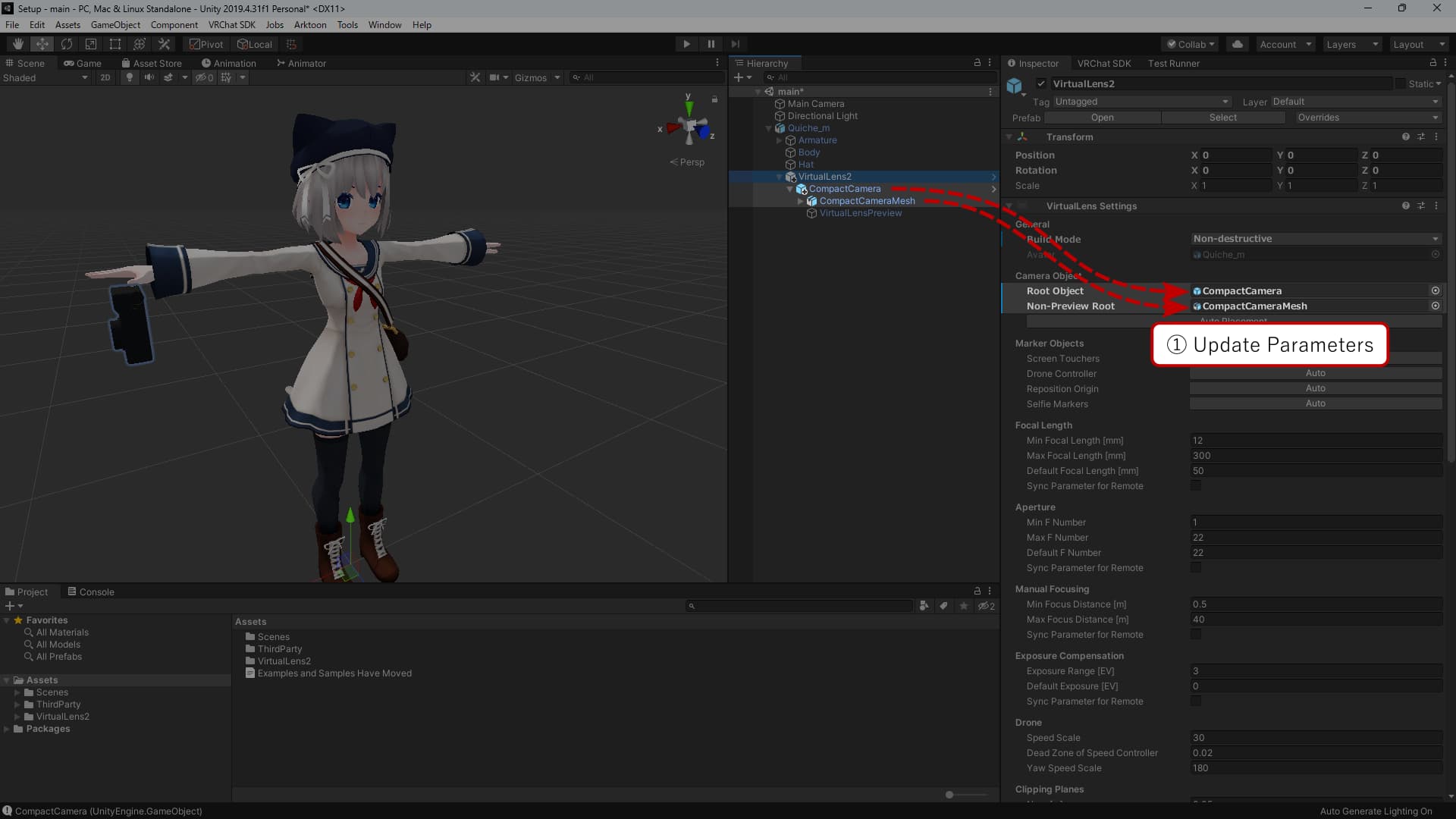Switch to the Console tab
Image resolution: width=1456 pixels, height=819 pixels.
[x=91, y=592]
